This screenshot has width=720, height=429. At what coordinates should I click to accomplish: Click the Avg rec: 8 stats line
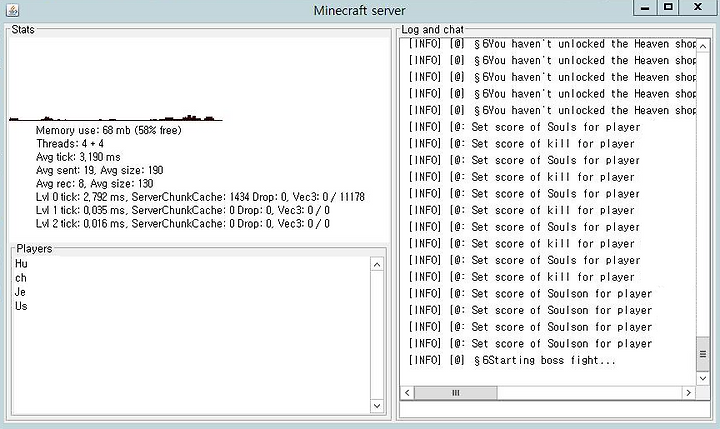(95, 184)
